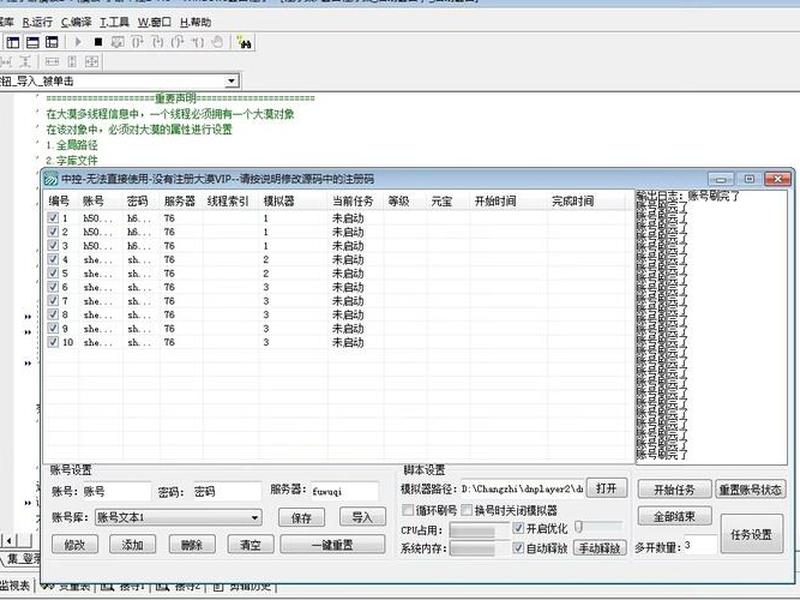The height and width of the screenshot is (600, 800).
Task: Open the C.编译 menu
Action: point(76,22)
